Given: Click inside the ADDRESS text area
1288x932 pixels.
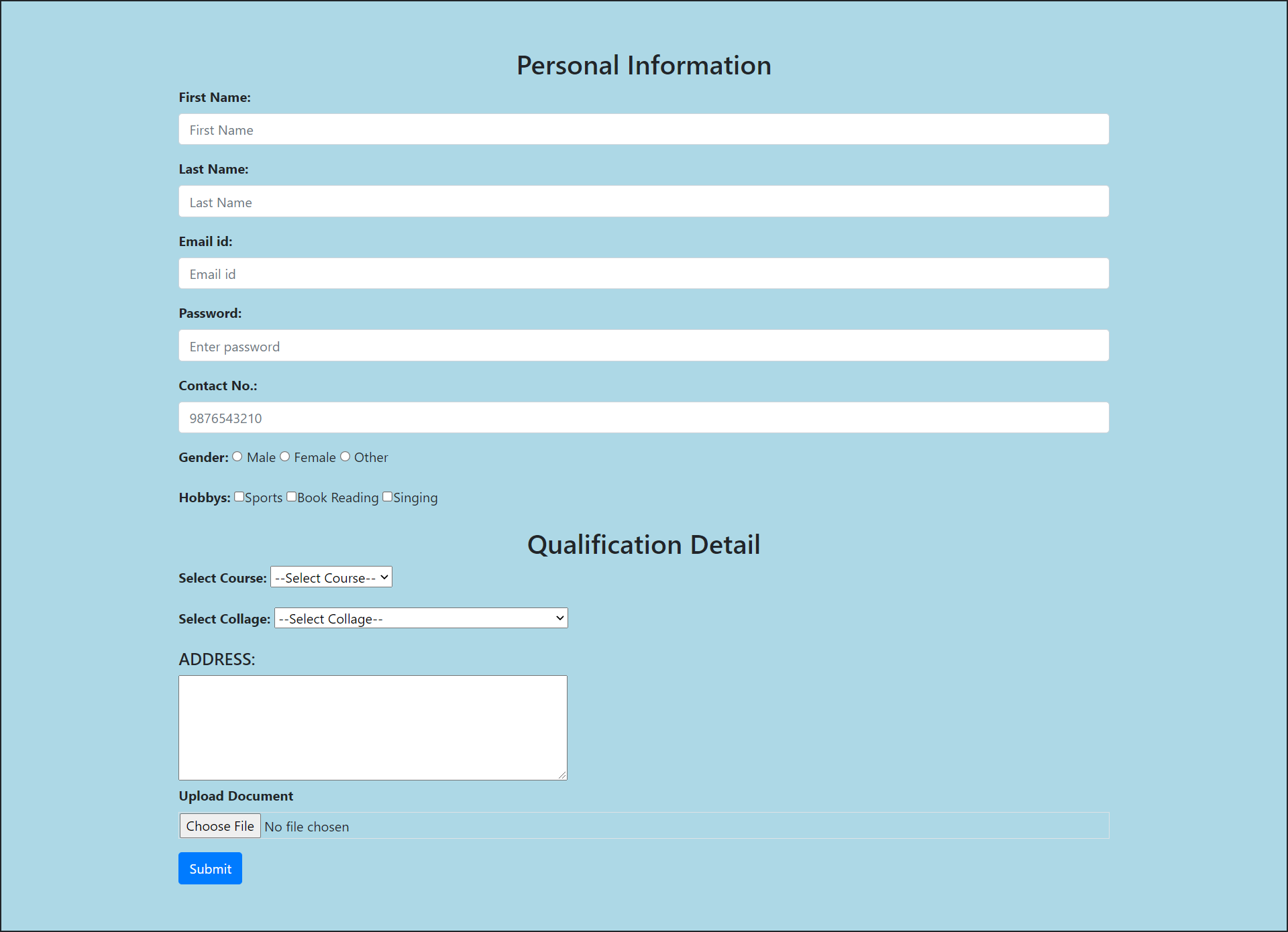Looking at the screenshot, I should (x=372, y=727).
